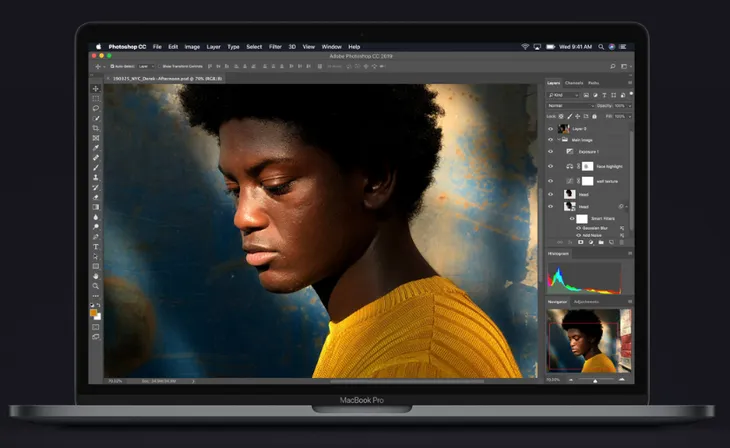
Task: Open the Window menu
Action: pyautogui.click(x=331, y=47)
